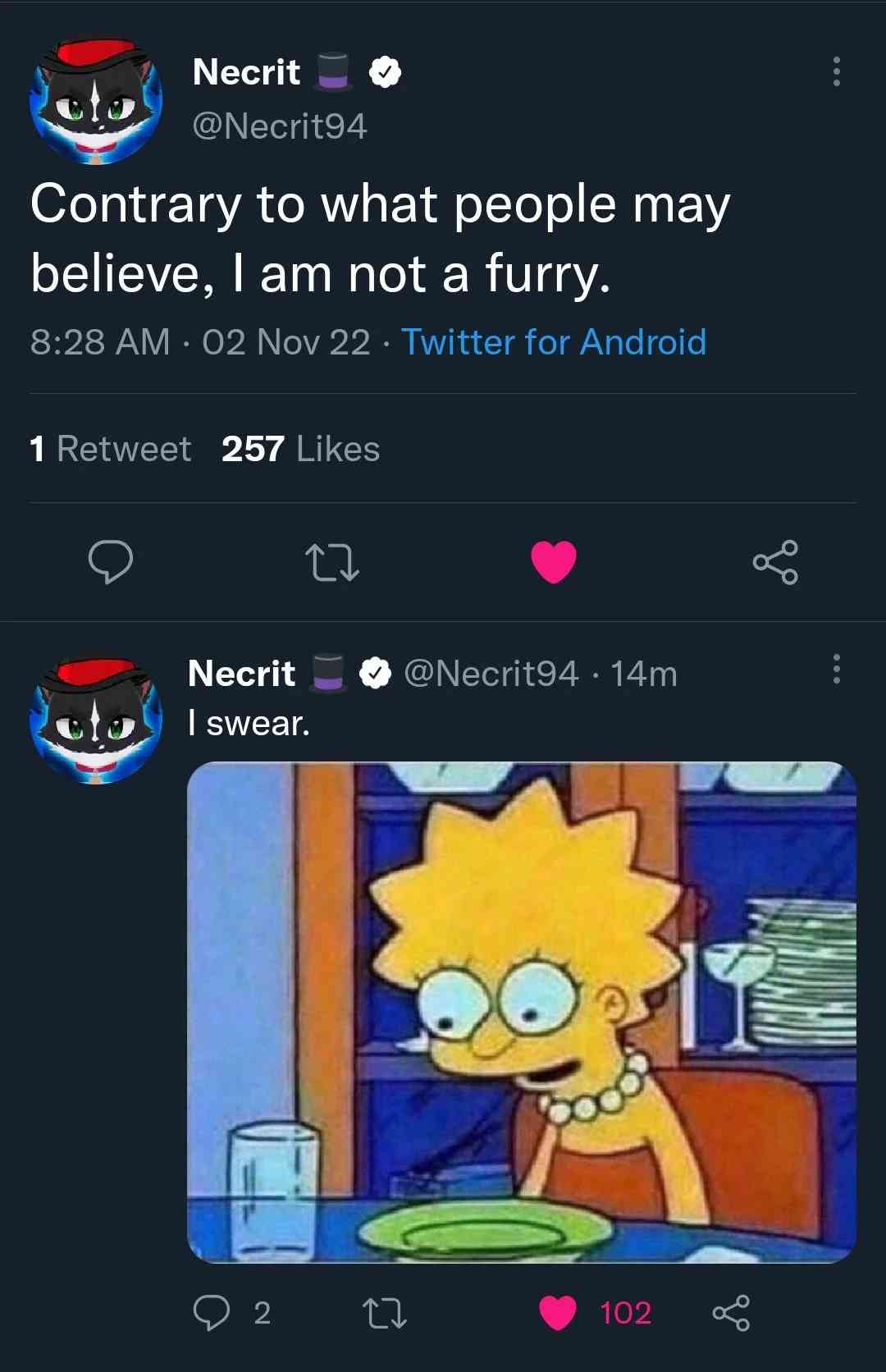This screenshot has height=1372, width=886.
Task: Open the Lisa Simpson image
Action: tap(522, 1012)
